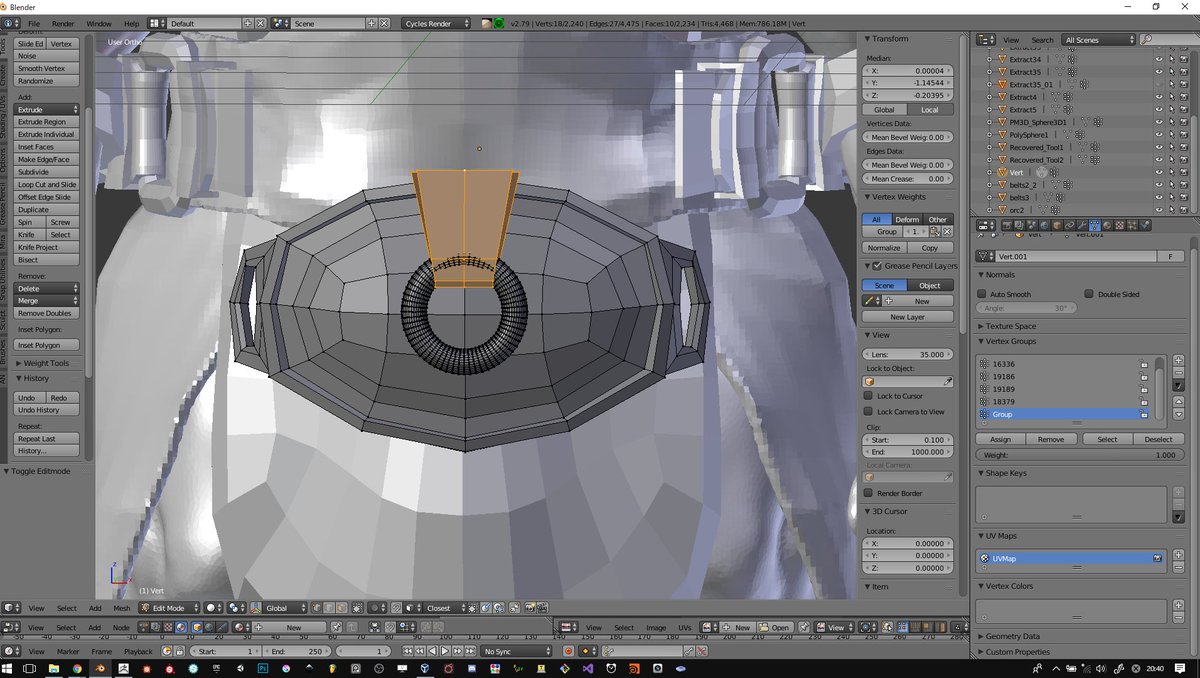1200x678 pixels.
Task: Click the OpenGL render camera icon
Action: [530, 607]
